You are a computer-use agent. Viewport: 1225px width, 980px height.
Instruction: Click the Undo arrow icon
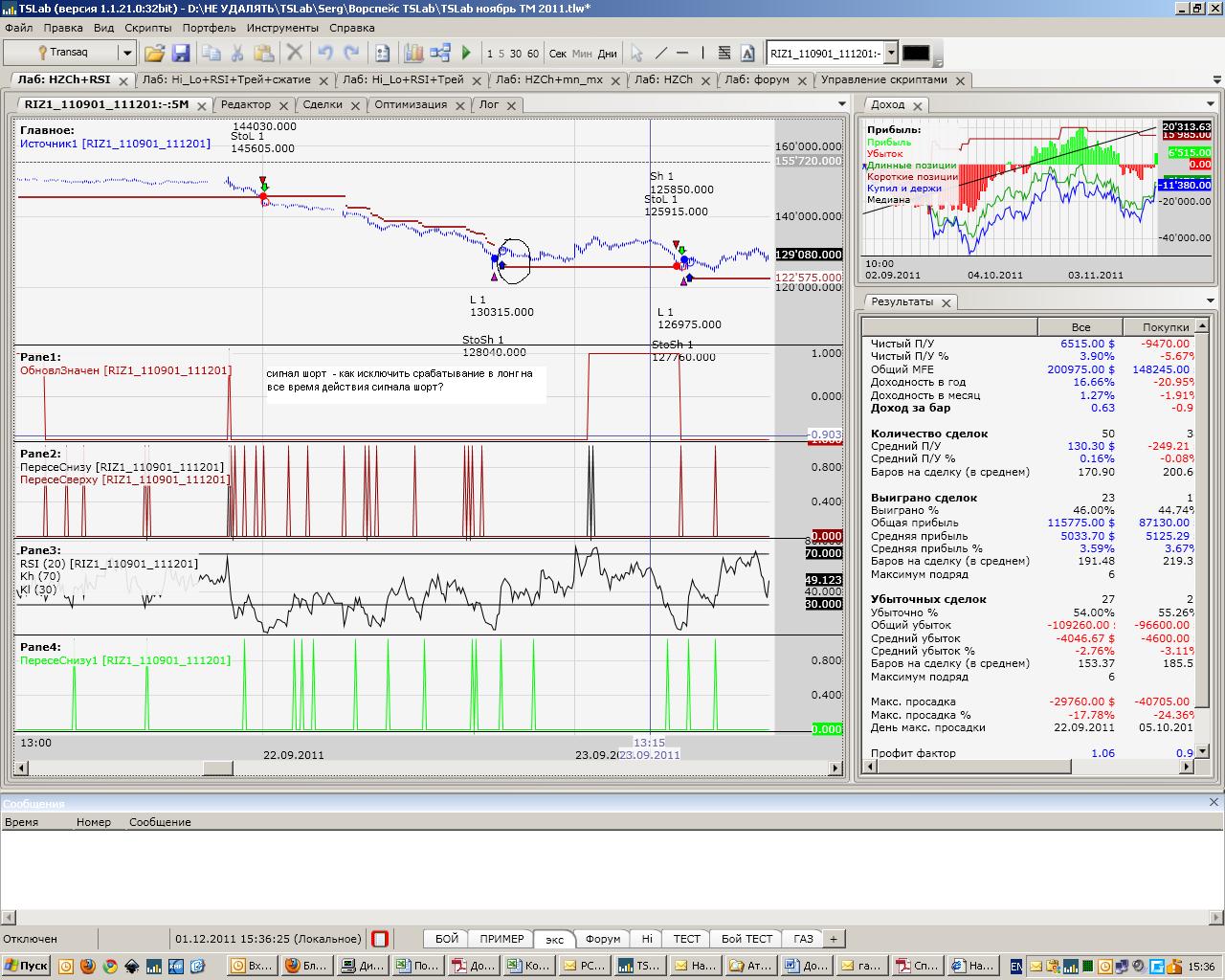(x=325, y=54)
